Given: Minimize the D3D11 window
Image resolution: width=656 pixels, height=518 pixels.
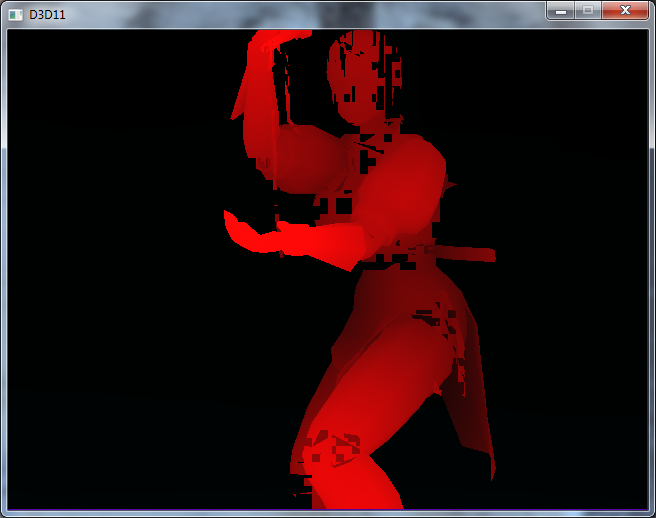Looking at the screenshot, I should [x=561, y=10].
